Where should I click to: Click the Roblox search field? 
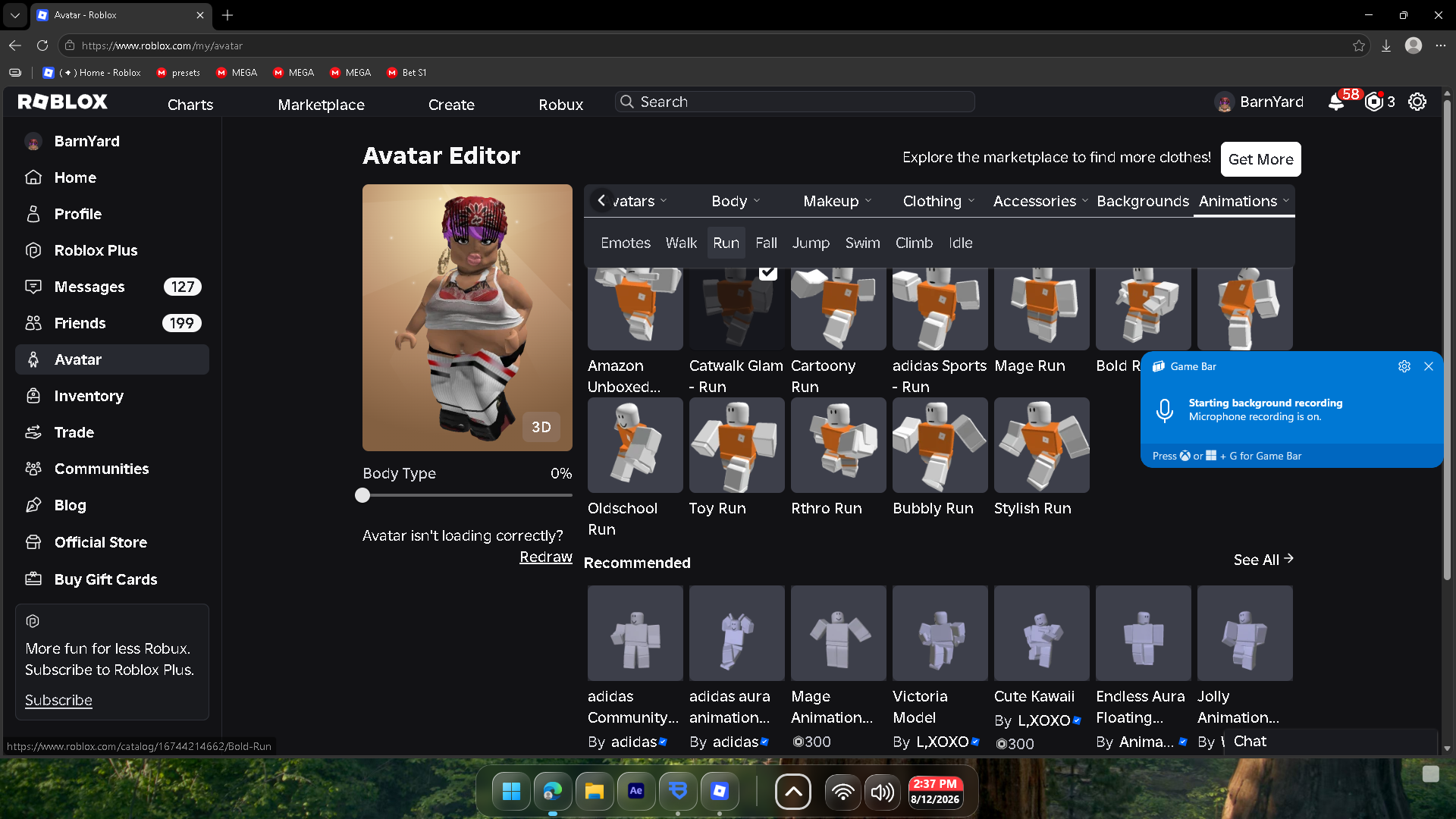point(795,102)
